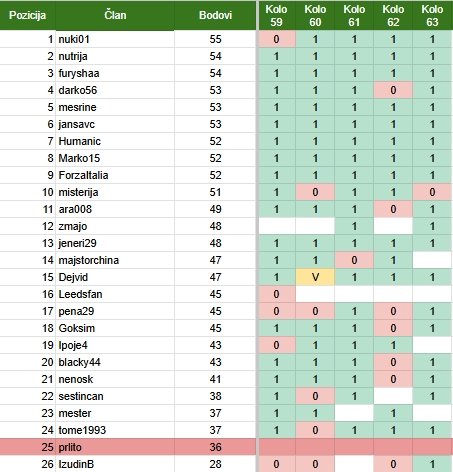Select the points cell 36 for prlito

(215, 447)
